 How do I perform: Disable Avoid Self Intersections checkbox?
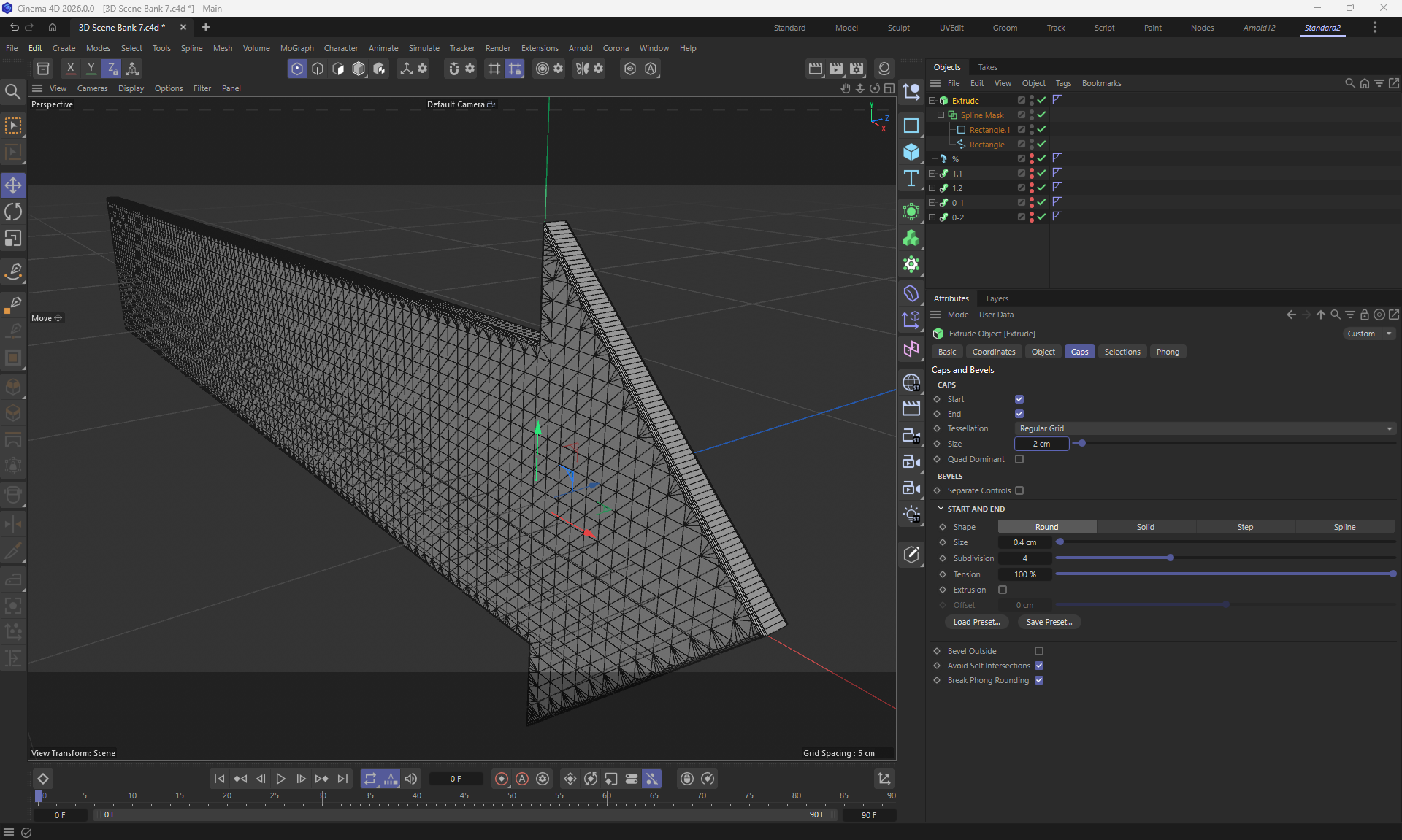[1039, 666]
